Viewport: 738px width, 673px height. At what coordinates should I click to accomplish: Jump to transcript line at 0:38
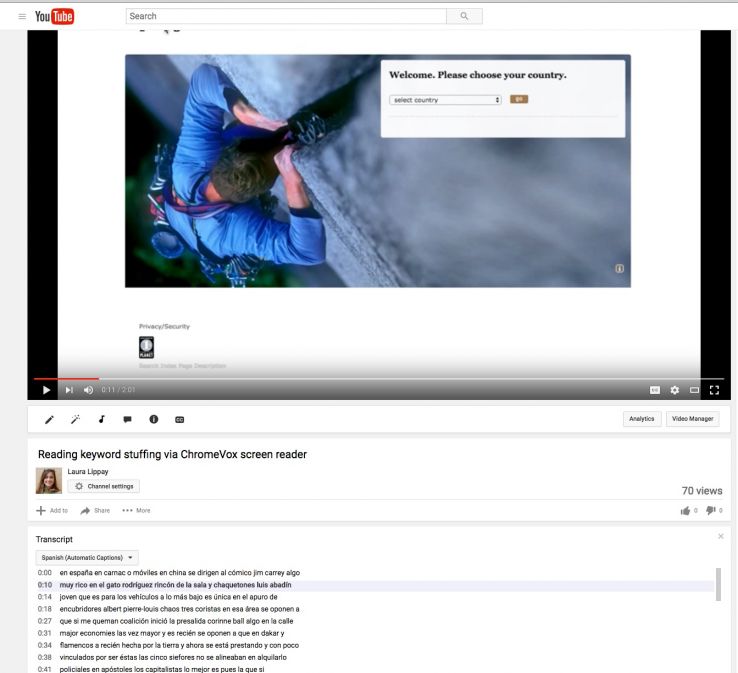[376, 657]
